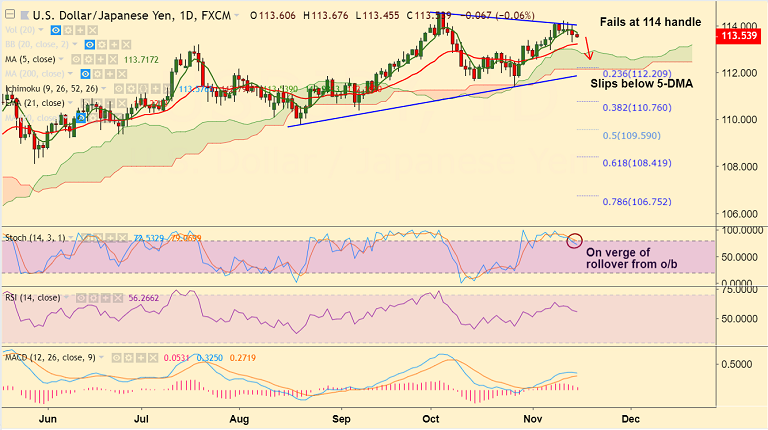The image size is (768, 430).
Task: Click the Oct label on the time axis
Action: pos(431,419)
